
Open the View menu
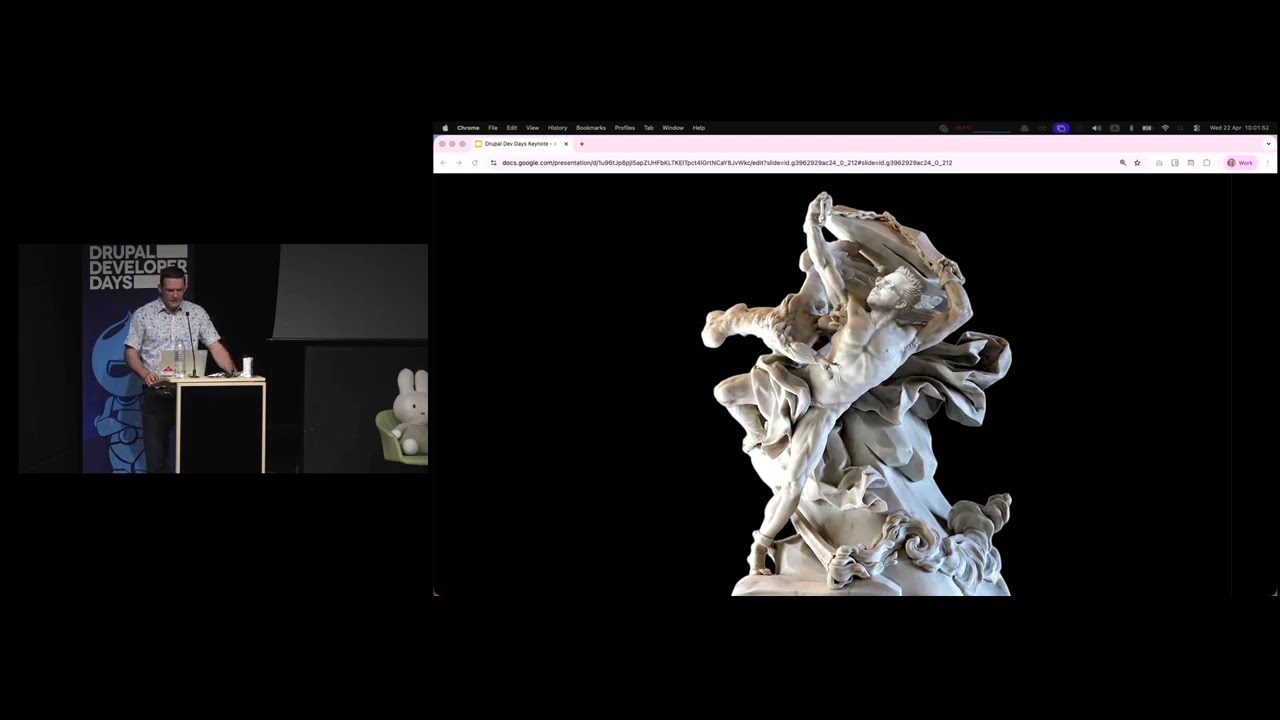[532, 128]
